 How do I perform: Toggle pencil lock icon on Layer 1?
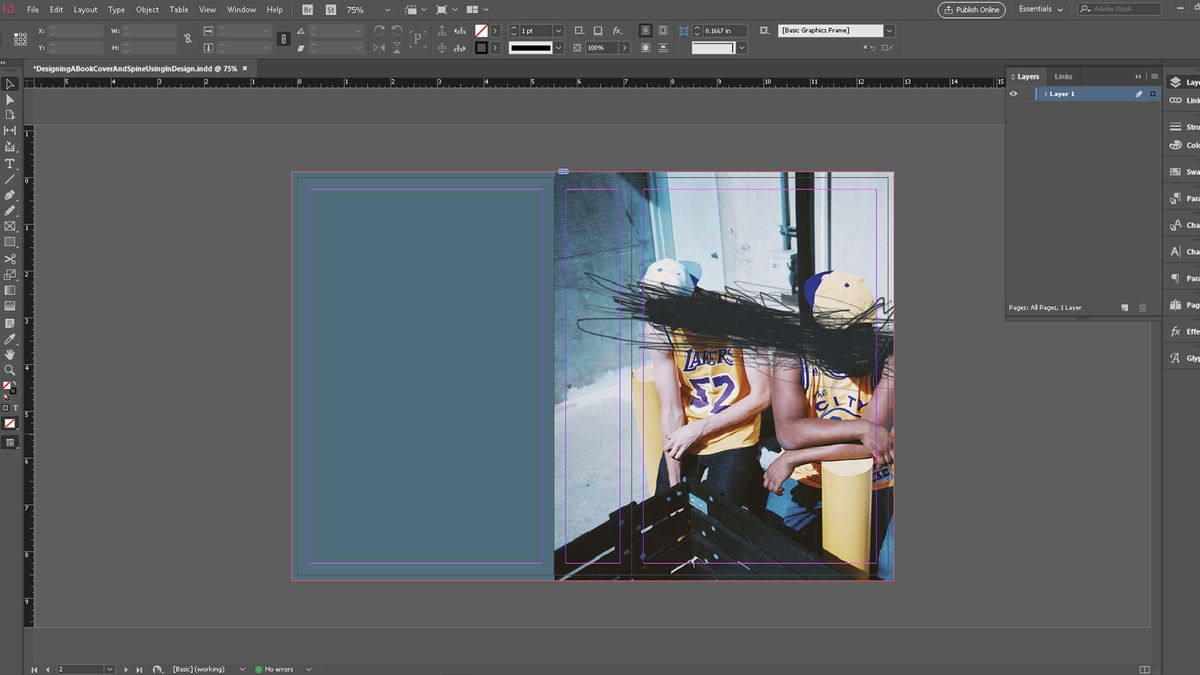click(1138, 93)
